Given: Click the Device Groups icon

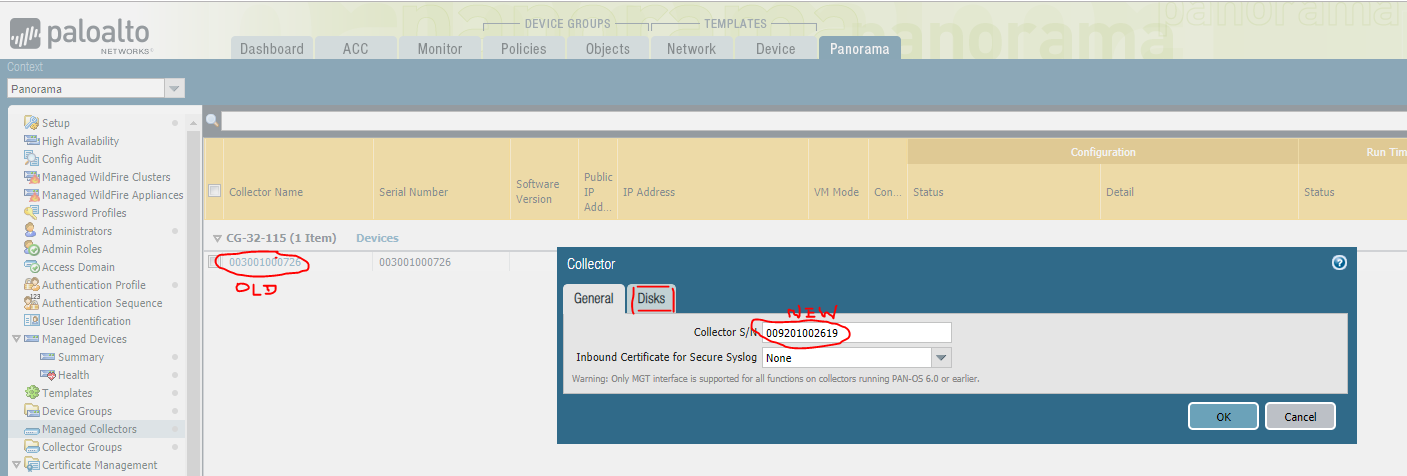Looking at the screenshot, I should [x=32, y=411].
